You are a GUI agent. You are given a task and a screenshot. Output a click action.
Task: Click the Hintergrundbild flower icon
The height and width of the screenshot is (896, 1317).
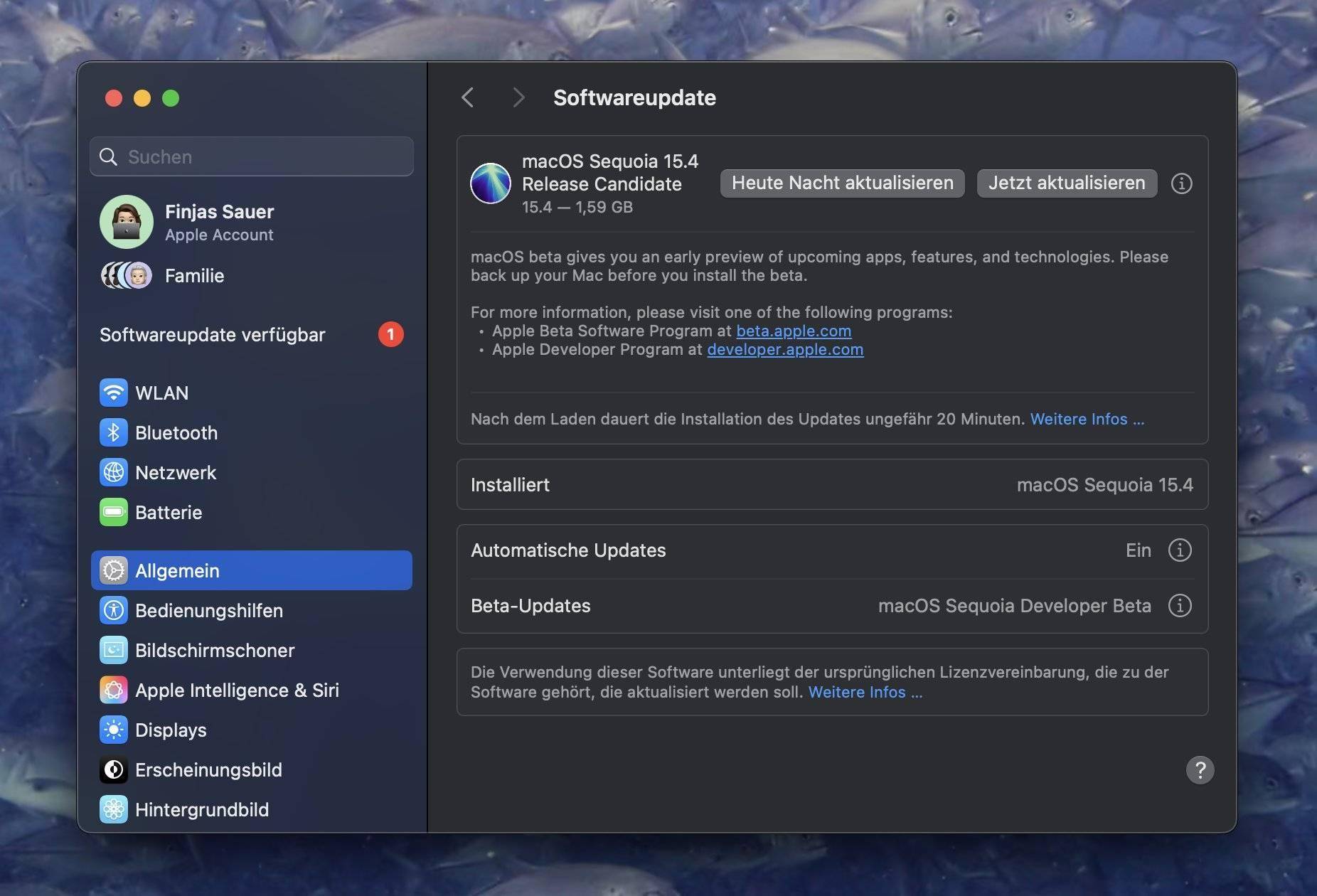coord(114,809)
